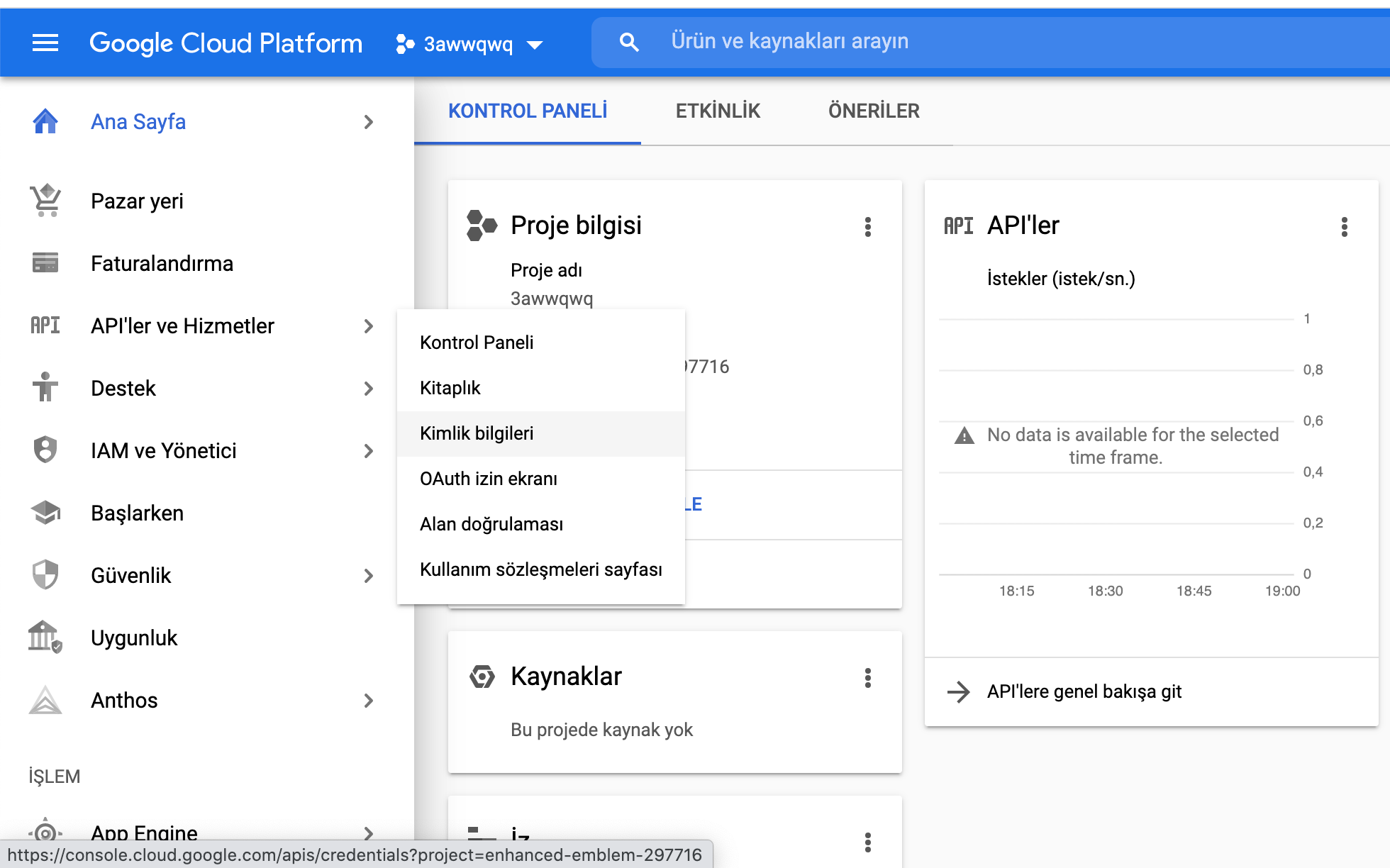Click API'lere genel bakışa git link

point(1084,691)
